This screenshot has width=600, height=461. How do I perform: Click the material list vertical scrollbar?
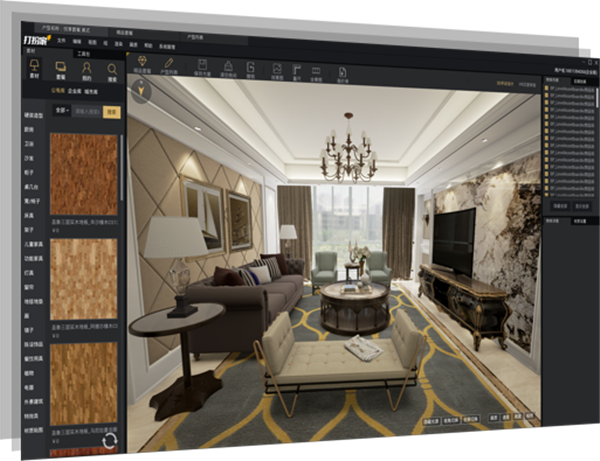[122, 170]
